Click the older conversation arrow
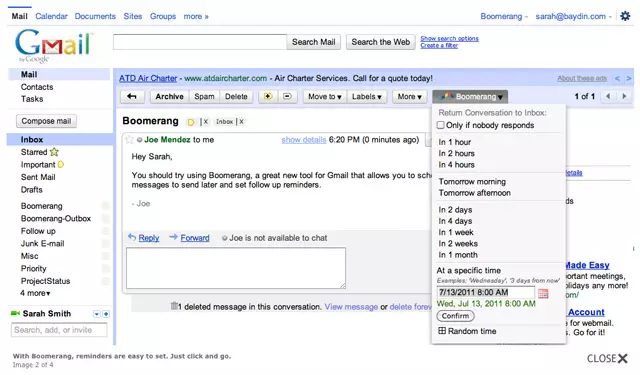The image size is (640, 375). 624,96
